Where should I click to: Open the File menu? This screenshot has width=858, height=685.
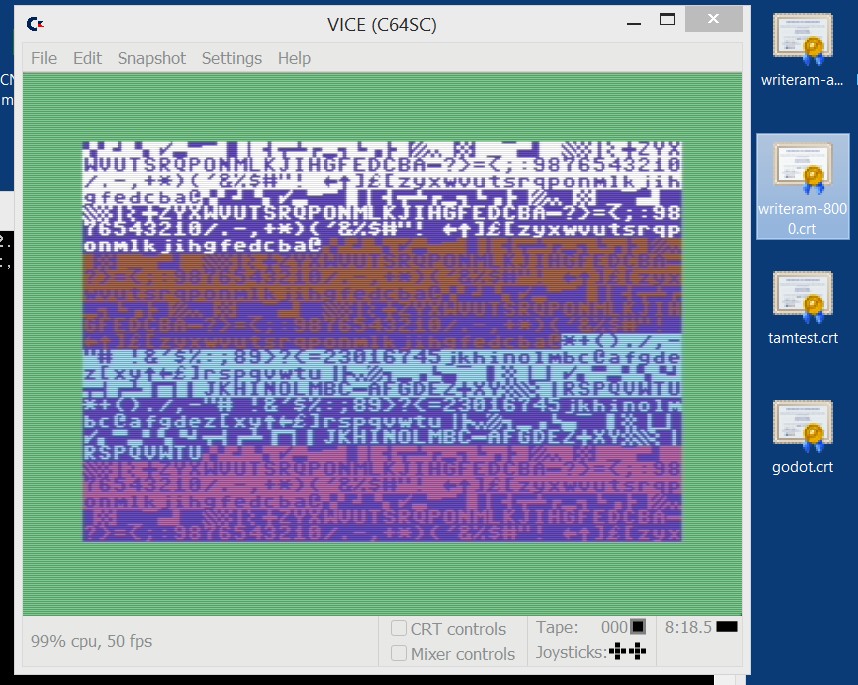click(x=44, y=58)
